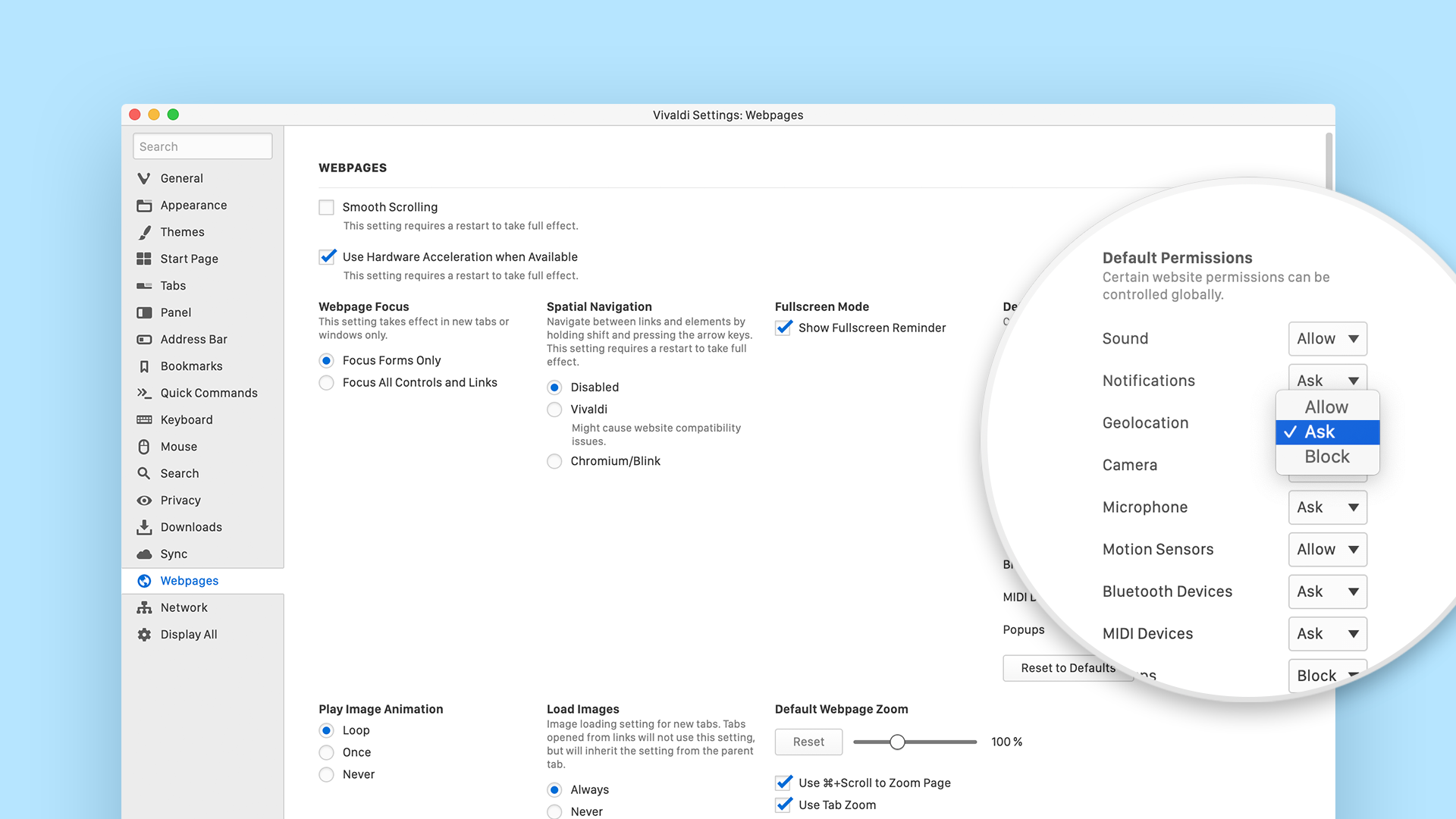Click the Tabs icon in sidebar
1456x819 pixels.
[144, 286]
